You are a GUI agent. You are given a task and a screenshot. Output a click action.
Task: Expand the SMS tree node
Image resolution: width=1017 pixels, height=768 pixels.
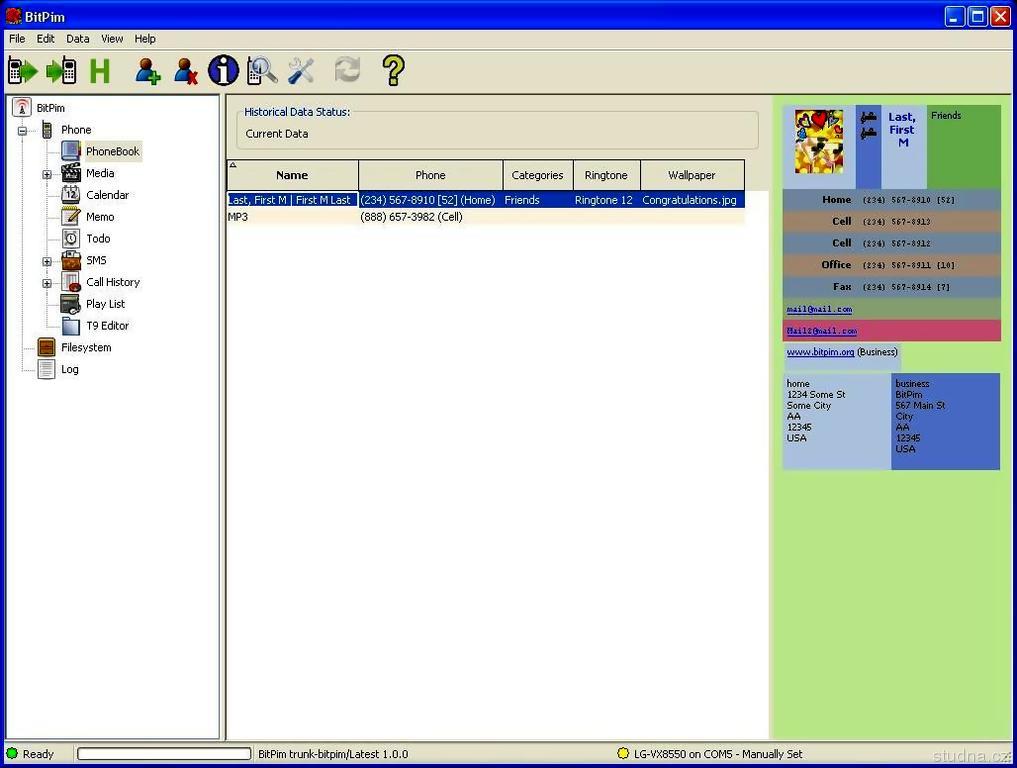pyautogui.click(x=47, y=262)
